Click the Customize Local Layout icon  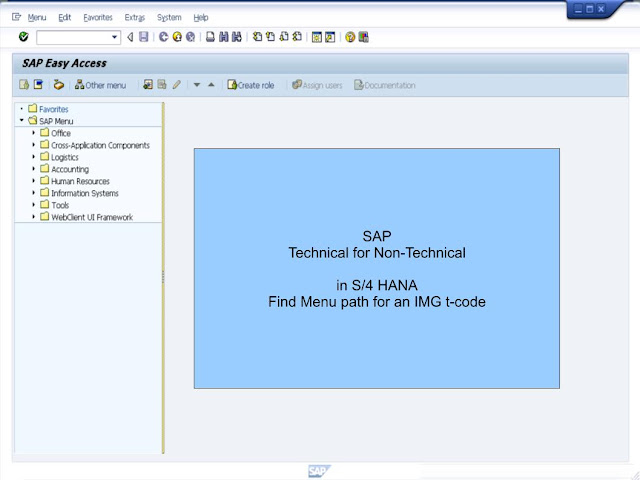(364, 37)
